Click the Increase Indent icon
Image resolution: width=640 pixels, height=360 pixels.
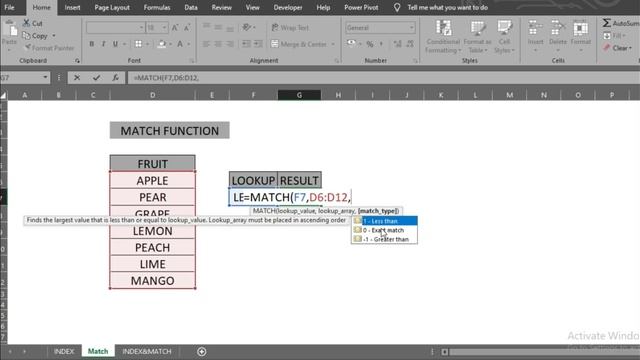pos(258,44)
